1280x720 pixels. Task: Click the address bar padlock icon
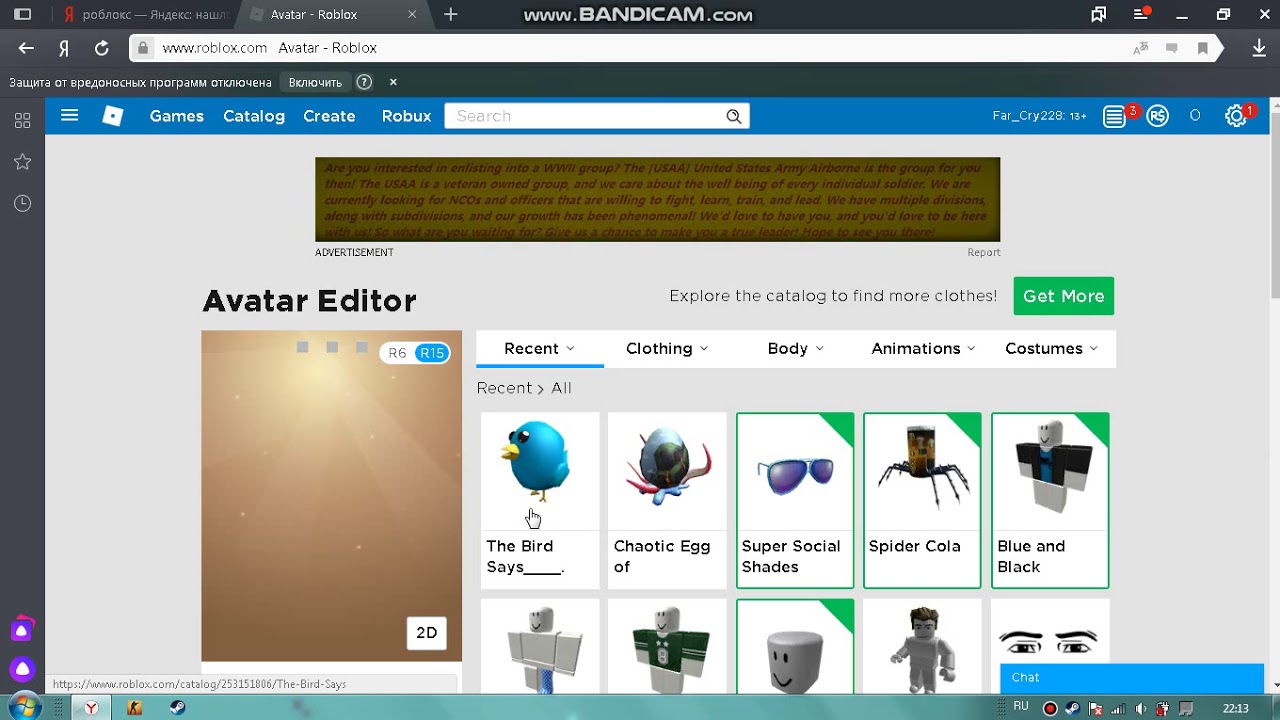143,48
